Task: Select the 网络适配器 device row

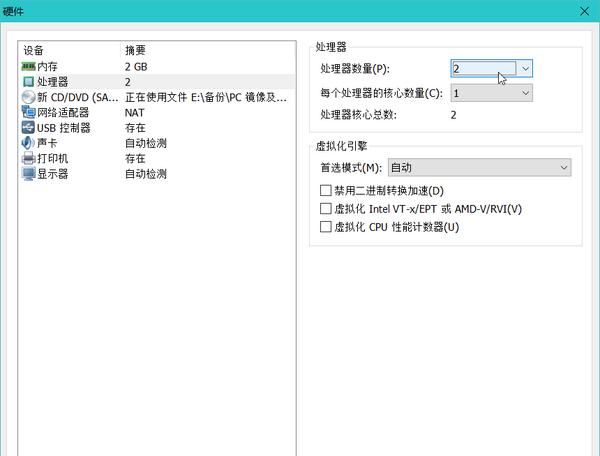Action: (157, 112)
